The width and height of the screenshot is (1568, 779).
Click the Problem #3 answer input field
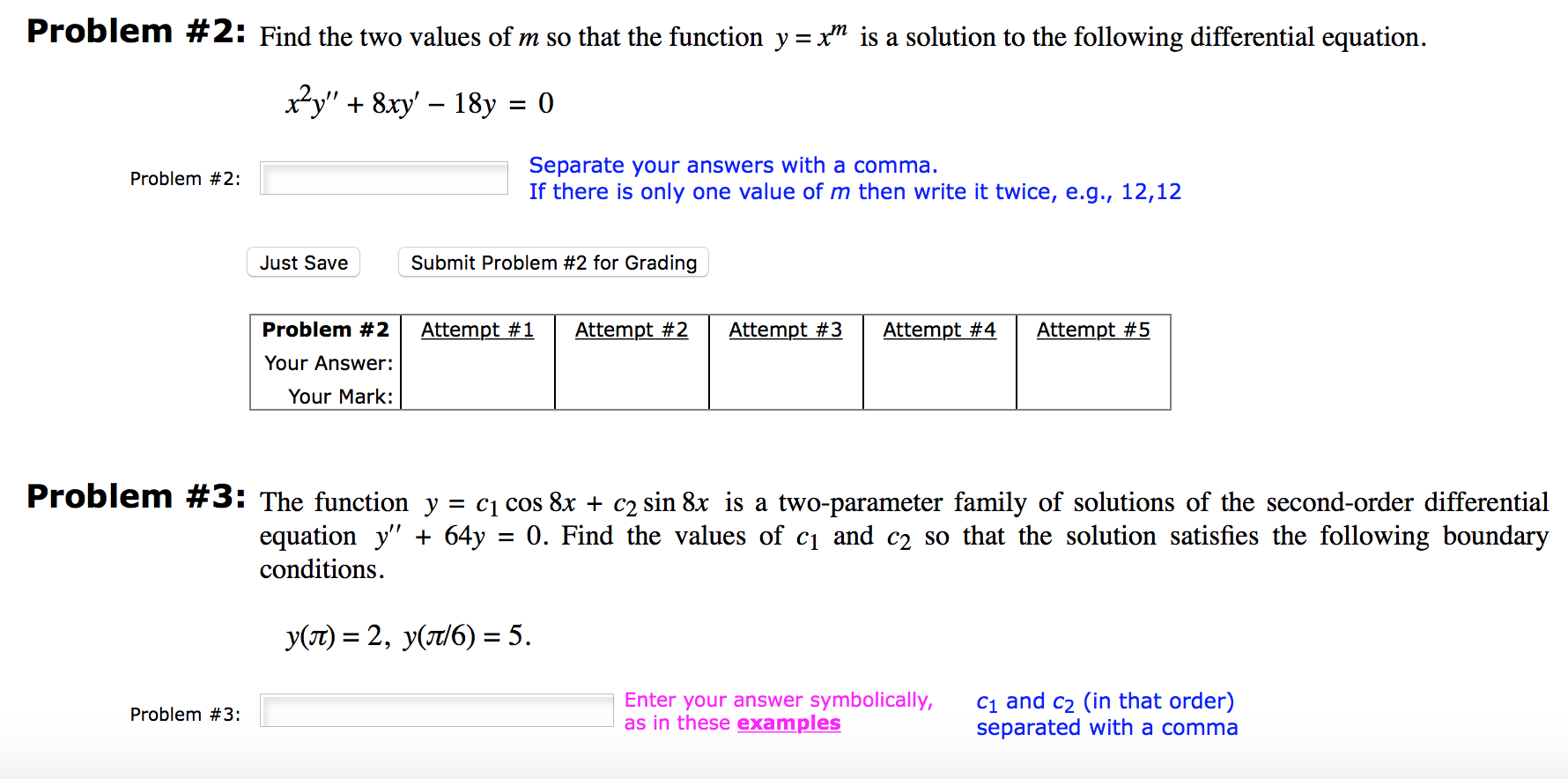click(x=435, y=710)
